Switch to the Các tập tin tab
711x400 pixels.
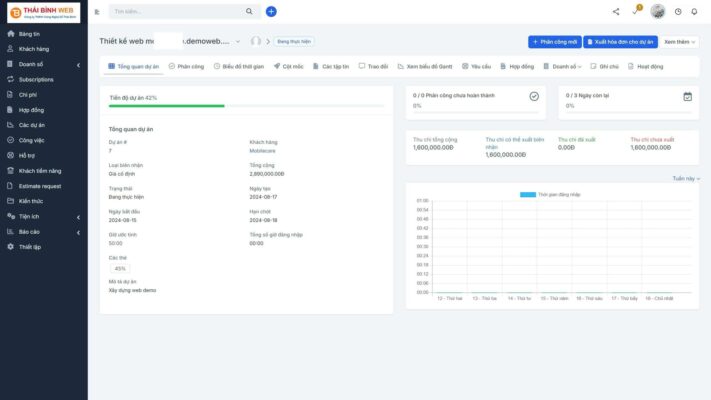(331, 66)
